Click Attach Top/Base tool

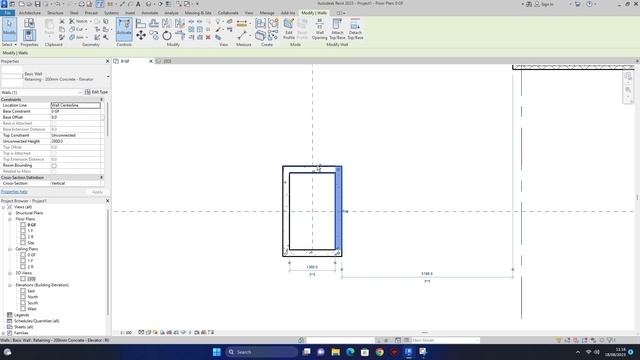pyautogui.click(x=337, y=29)
